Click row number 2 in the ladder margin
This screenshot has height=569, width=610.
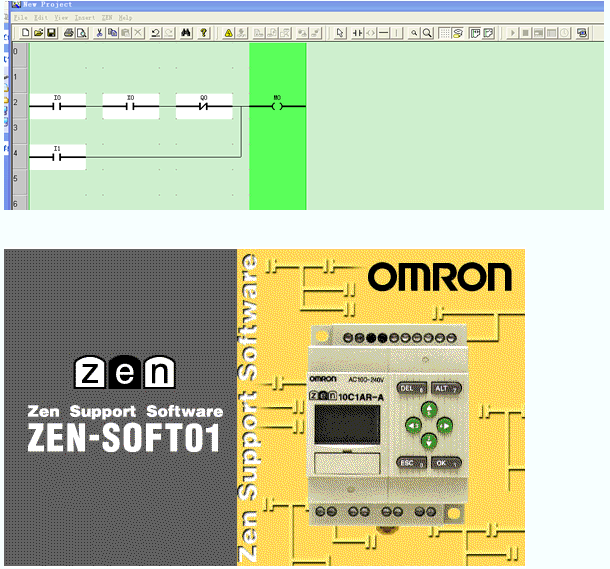click(15, 102)
